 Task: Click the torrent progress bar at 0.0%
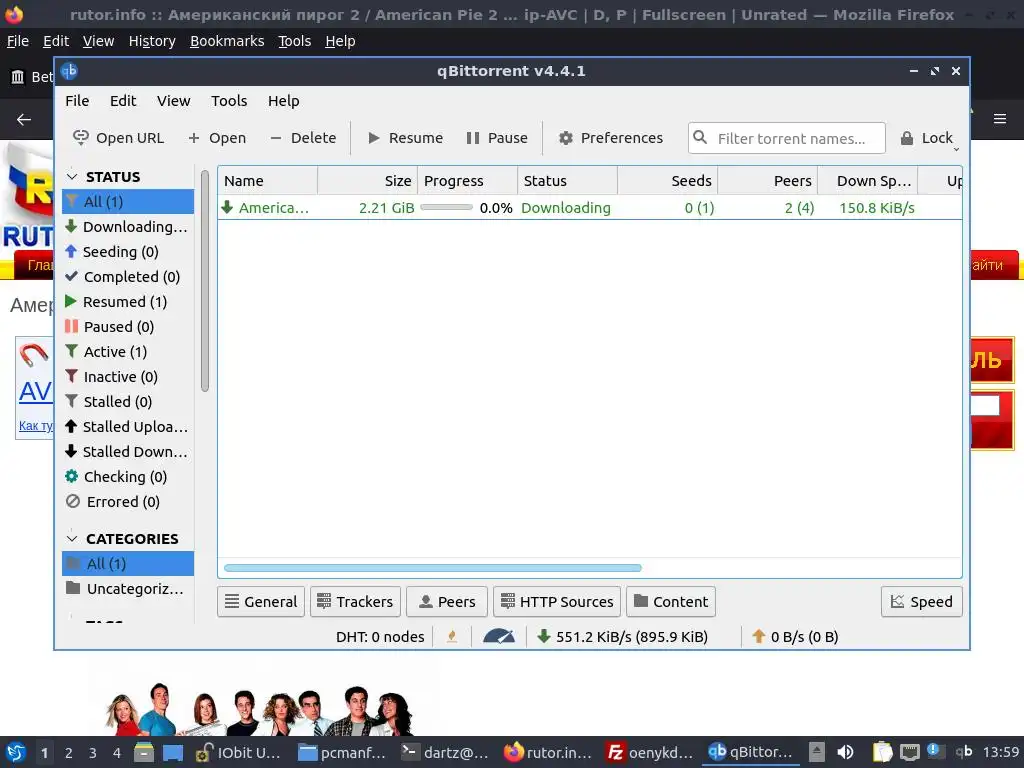tap(446, 207)
